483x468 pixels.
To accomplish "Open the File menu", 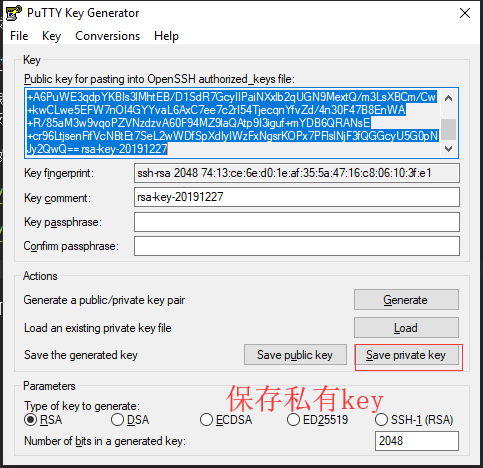I will pyautogui.click(x=19, y=36).
